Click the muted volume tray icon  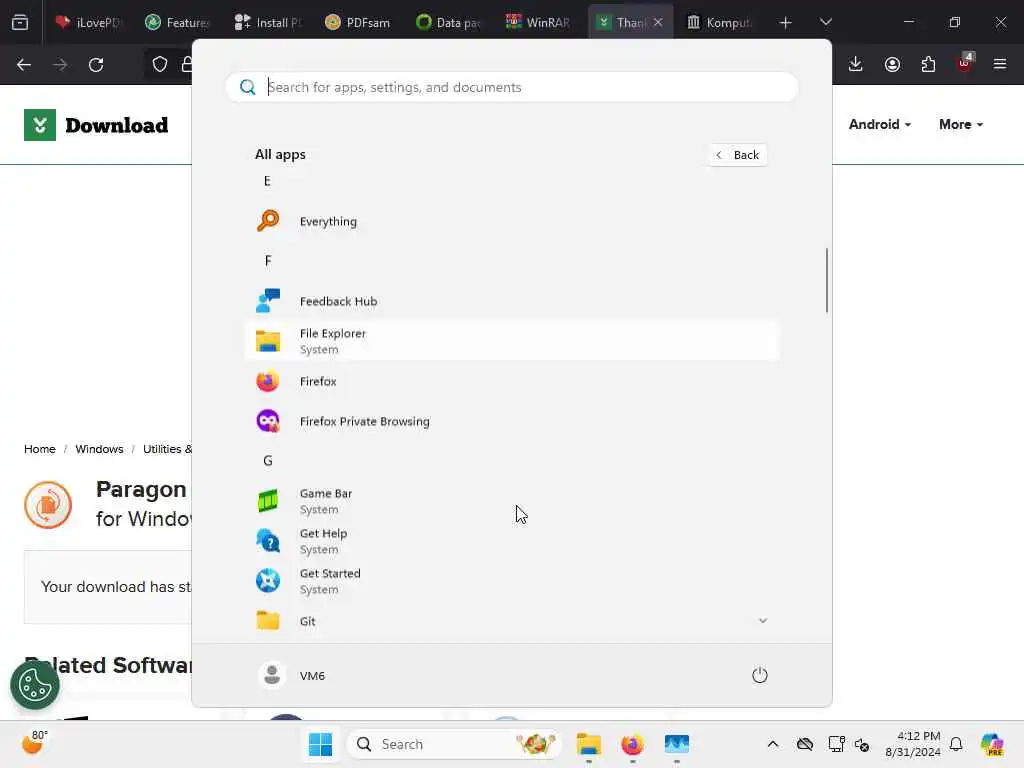(x=862, y=744)
